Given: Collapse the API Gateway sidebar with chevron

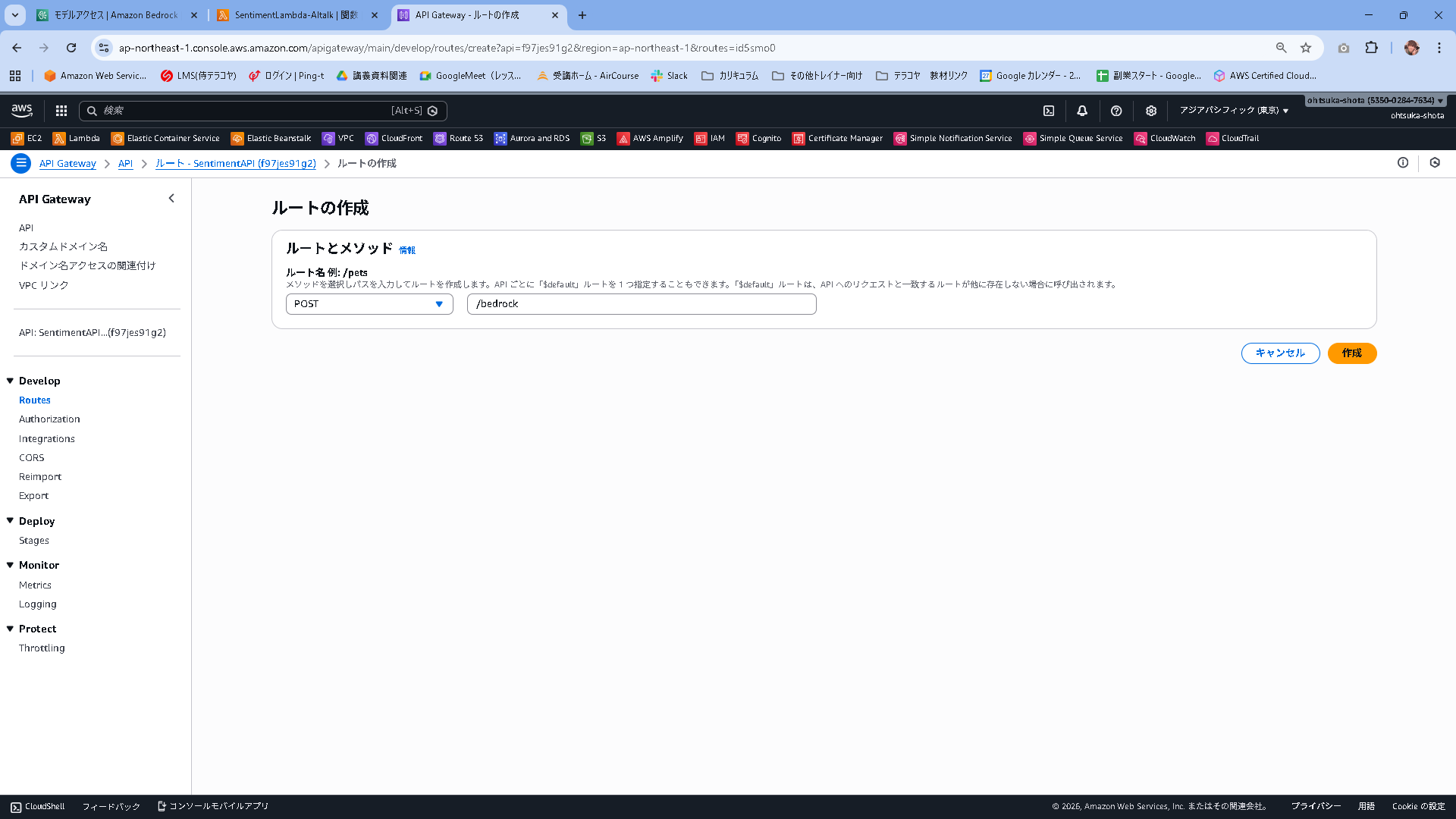Looking at the screenshot, I should [171, 199].
